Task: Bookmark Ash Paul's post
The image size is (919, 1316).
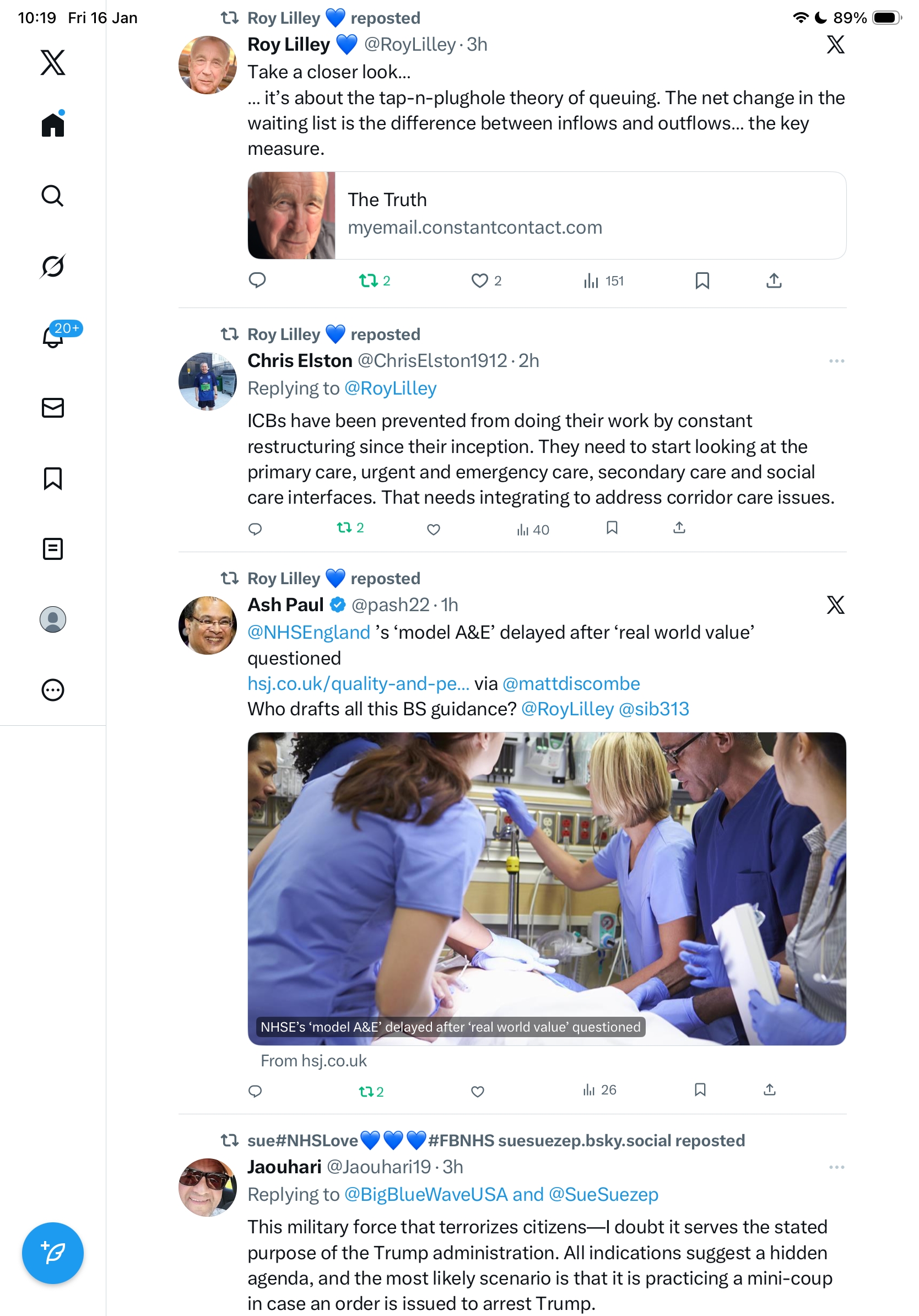Action: [700, 1090]
